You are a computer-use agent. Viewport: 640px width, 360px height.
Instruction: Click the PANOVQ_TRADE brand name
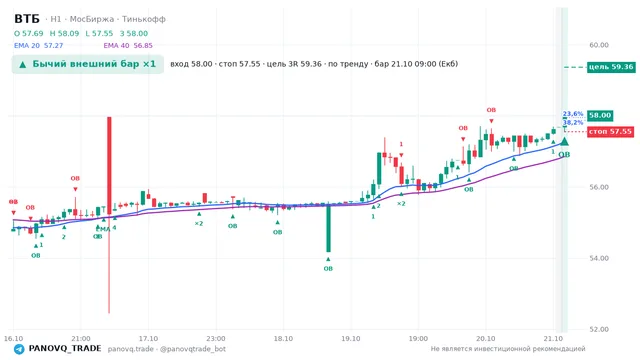[65, 349]
